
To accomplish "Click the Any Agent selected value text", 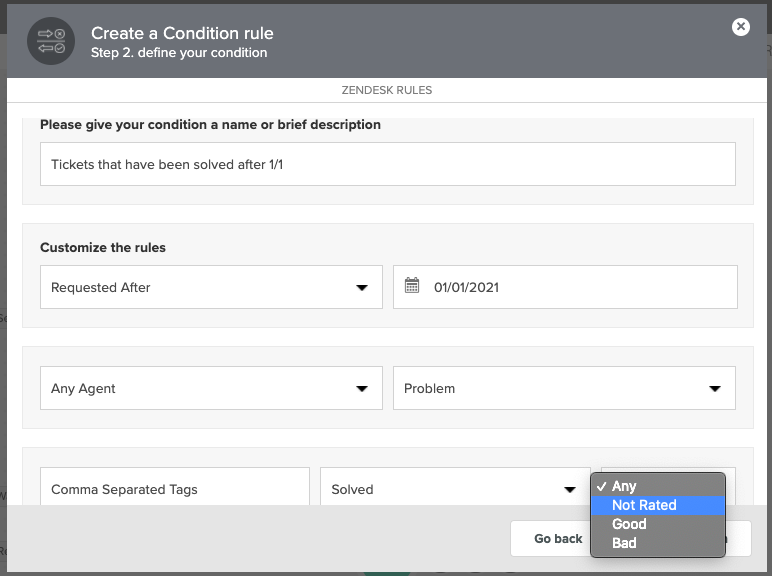I will [83, 388].
